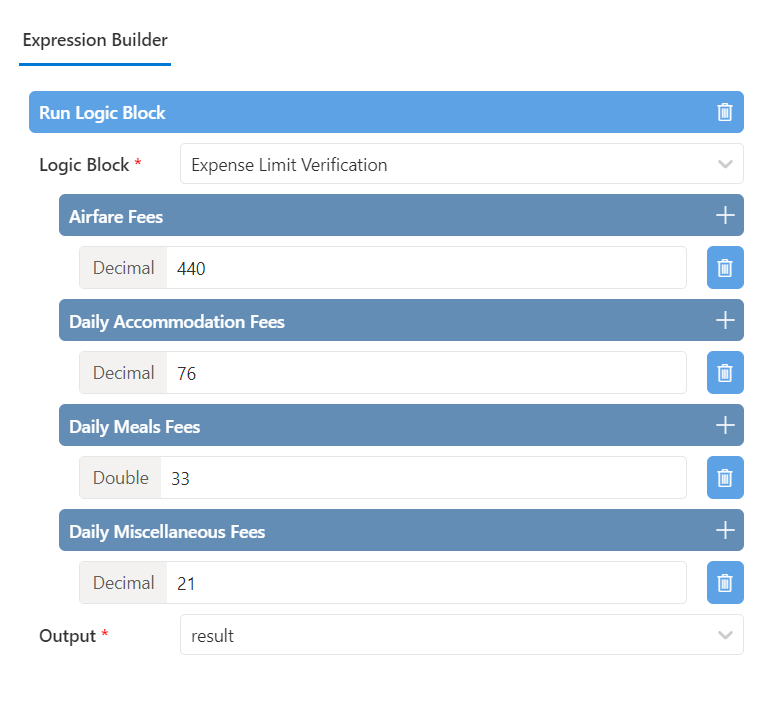Delete the Run Logic Block expression
This screenshot has height=708, width=772.
point(725,112)
